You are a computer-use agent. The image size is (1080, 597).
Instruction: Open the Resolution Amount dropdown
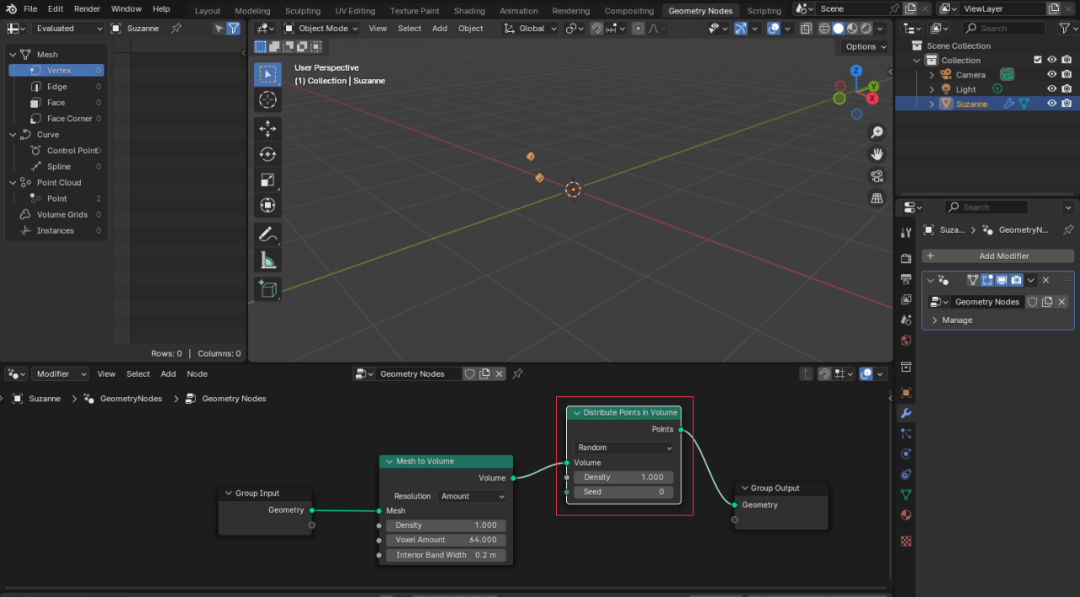click(x=472, y=496)
